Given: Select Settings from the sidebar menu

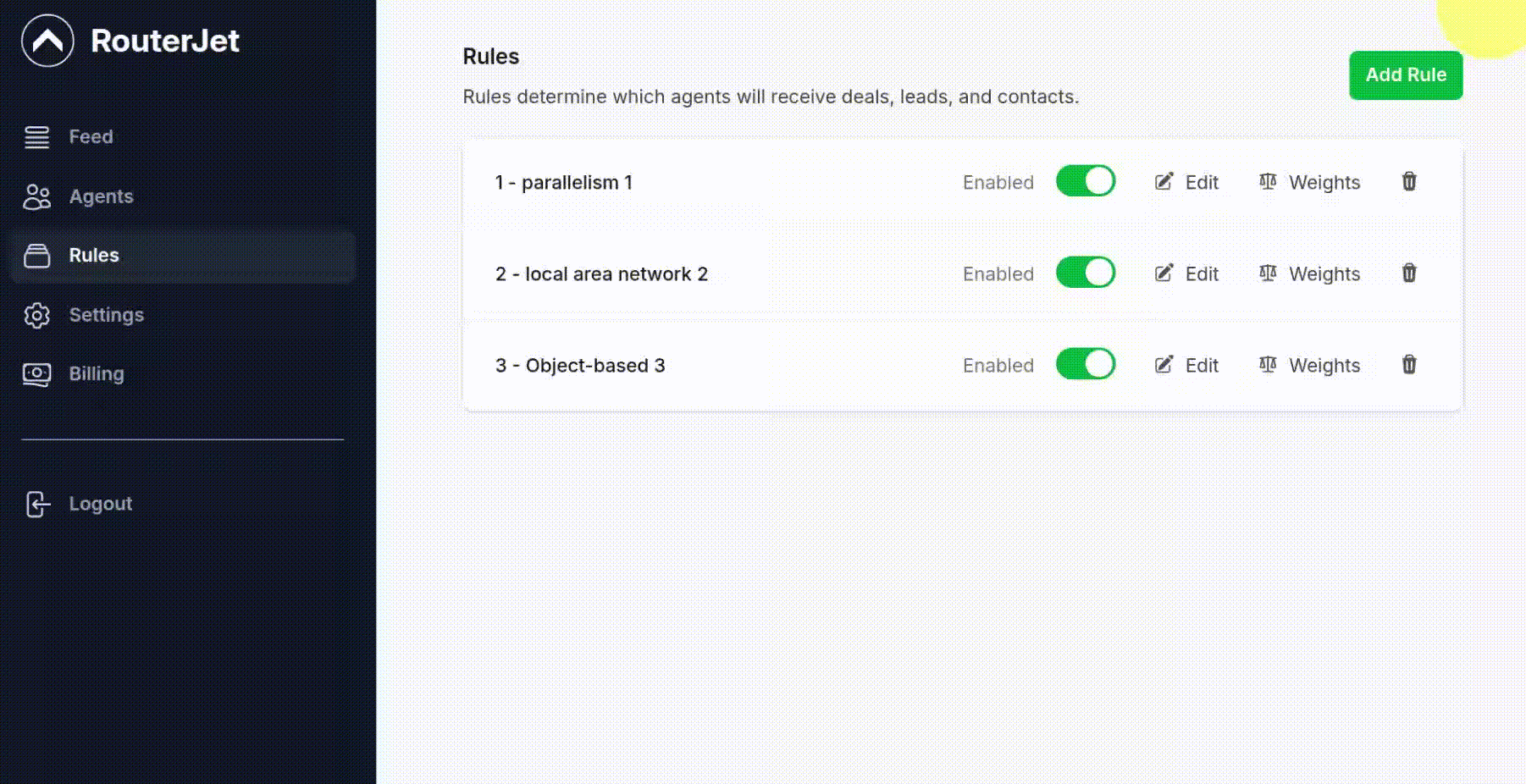Looking at the screenshot, I should point(107,315).
